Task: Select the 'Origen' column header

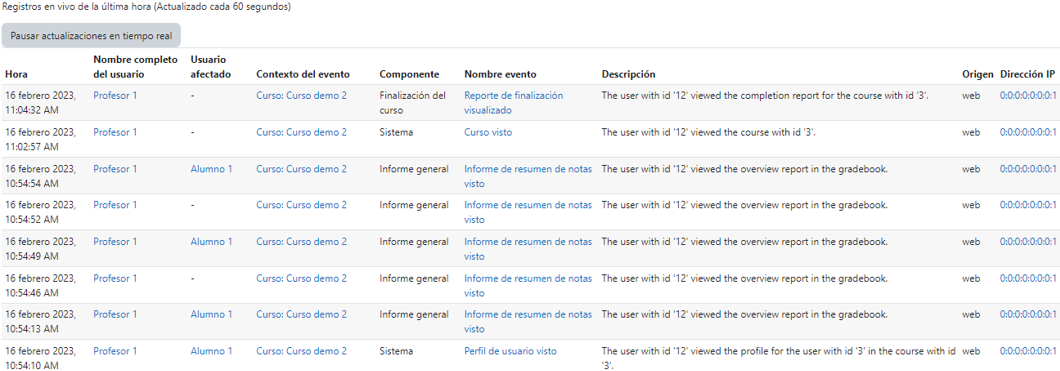Action: [978, 74]
